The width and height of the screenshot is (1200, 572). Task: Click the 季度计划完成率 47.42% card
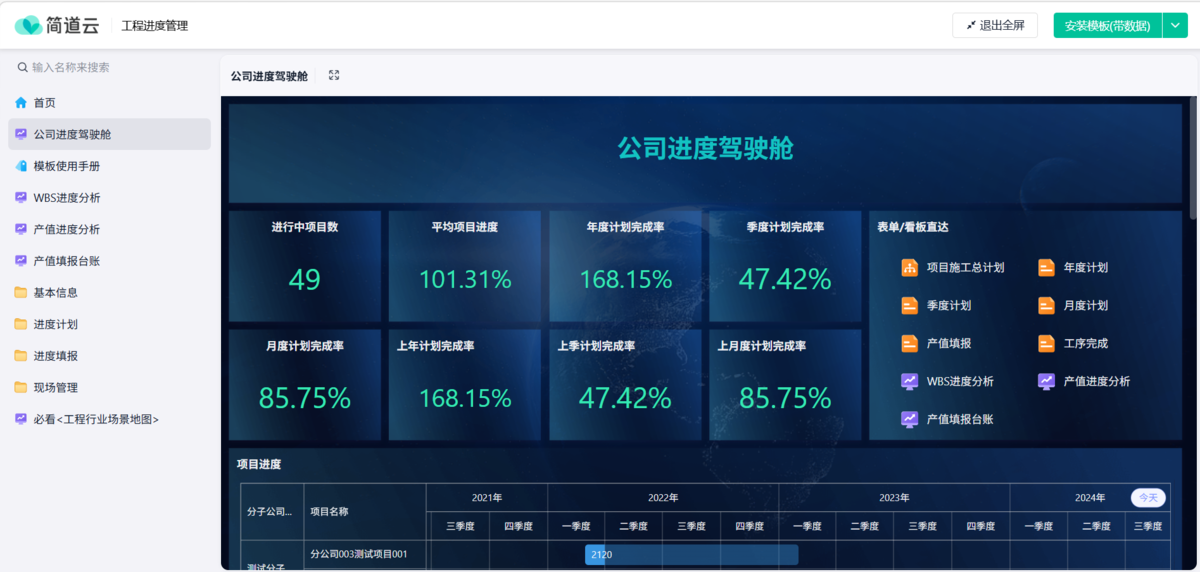(x=785, y=266)
